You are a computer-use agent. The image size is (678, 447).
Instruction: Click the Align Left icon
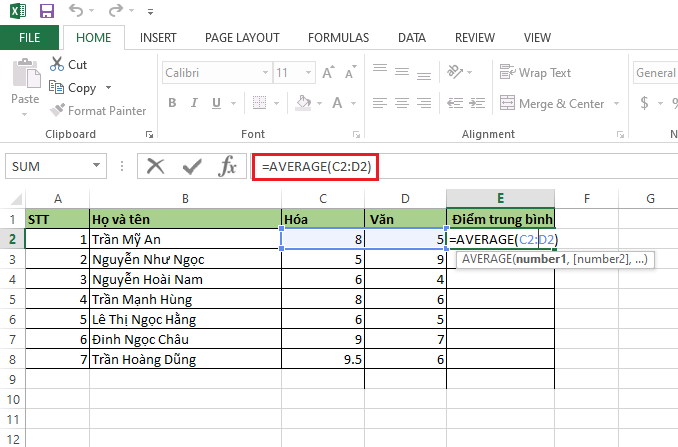(x=380, y=103)
